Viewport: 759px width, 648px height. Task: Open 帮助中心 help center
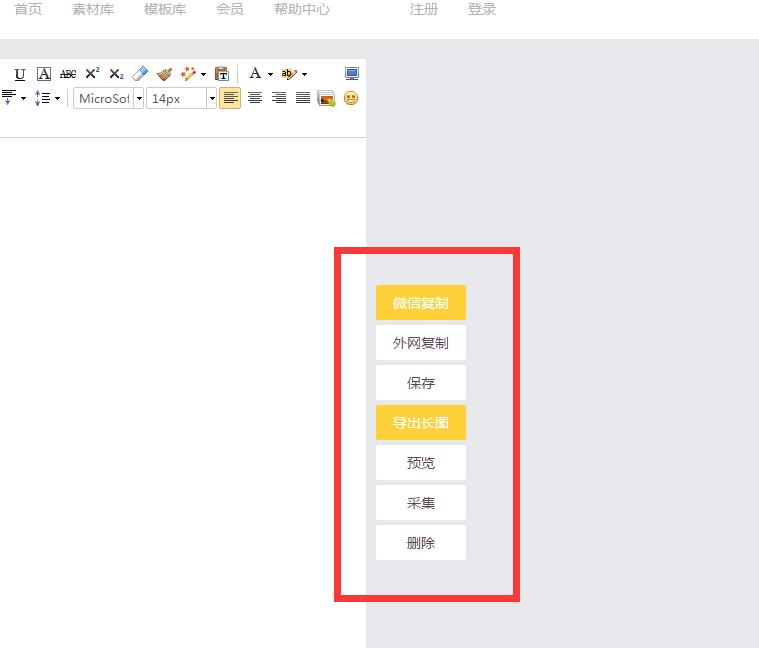302,9
